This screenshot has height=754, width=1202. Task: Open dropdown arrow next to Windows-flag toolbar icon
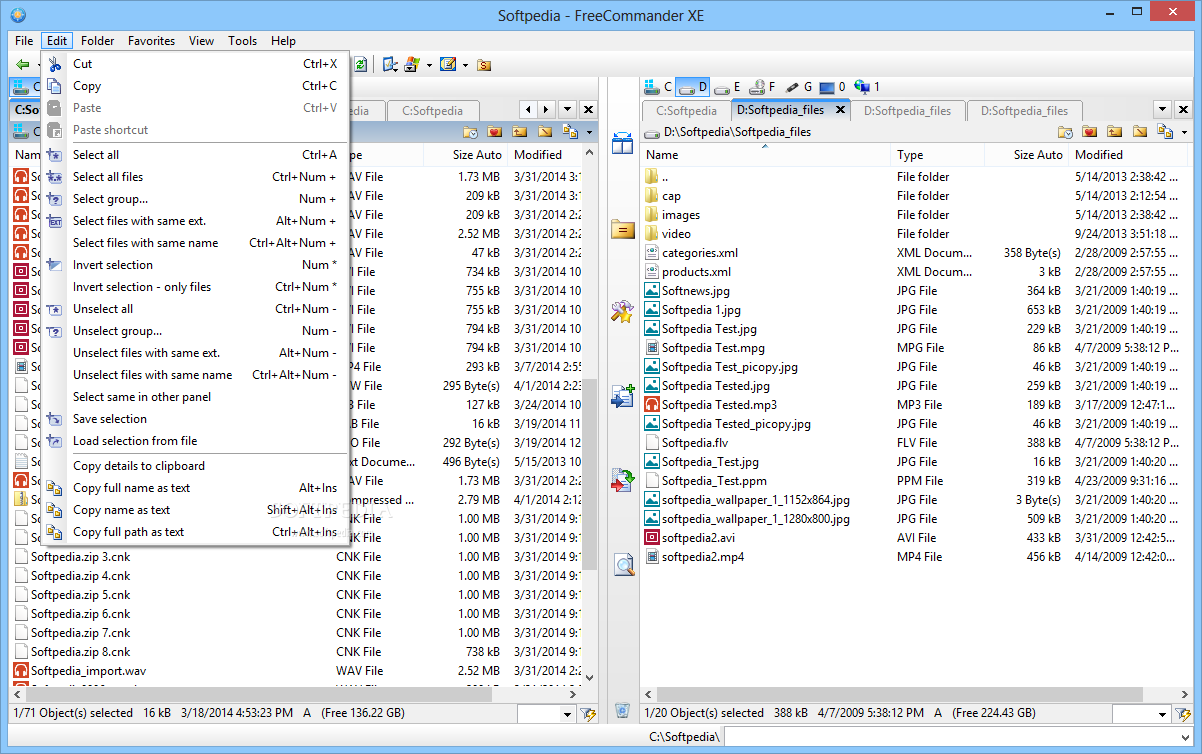pyautogui.click(x=429, y=65)
